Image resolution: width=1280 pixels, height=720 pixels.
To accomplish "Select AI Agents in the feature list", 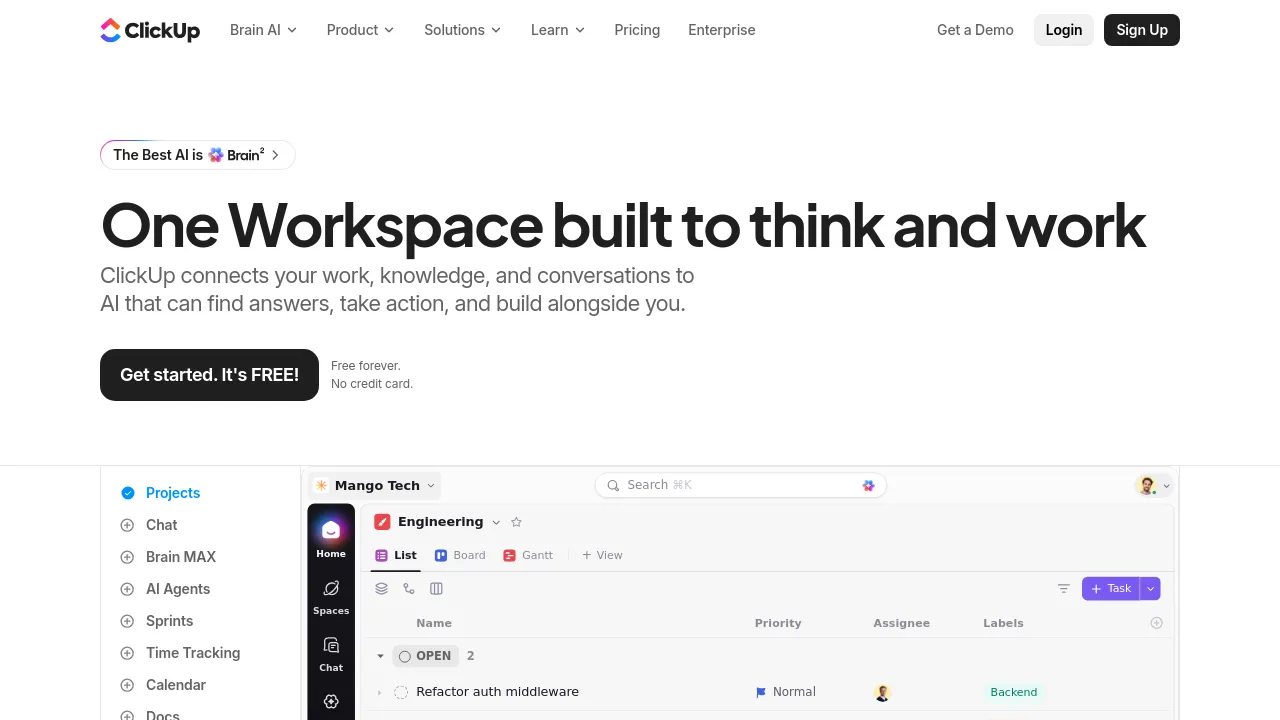I will coord(165,589).
